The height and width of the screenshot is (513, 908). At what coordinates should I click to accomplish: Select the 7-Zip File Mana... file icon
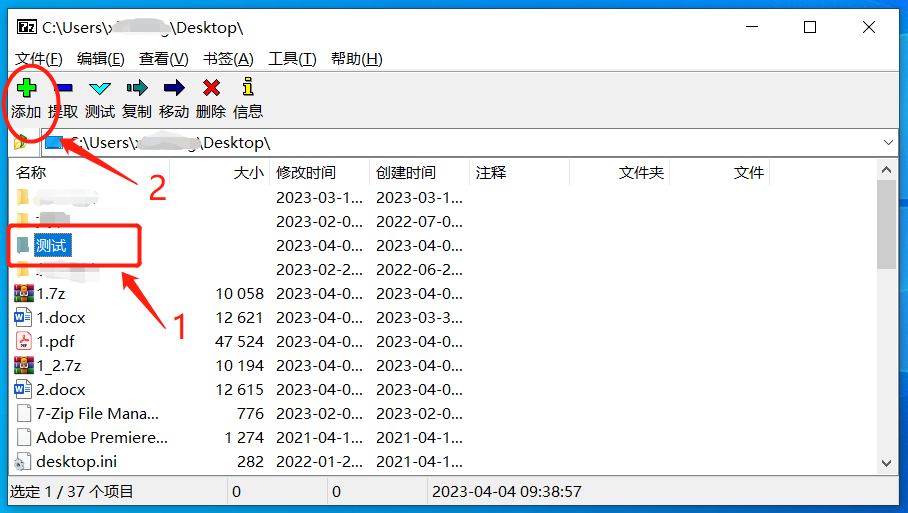[24, 413]
